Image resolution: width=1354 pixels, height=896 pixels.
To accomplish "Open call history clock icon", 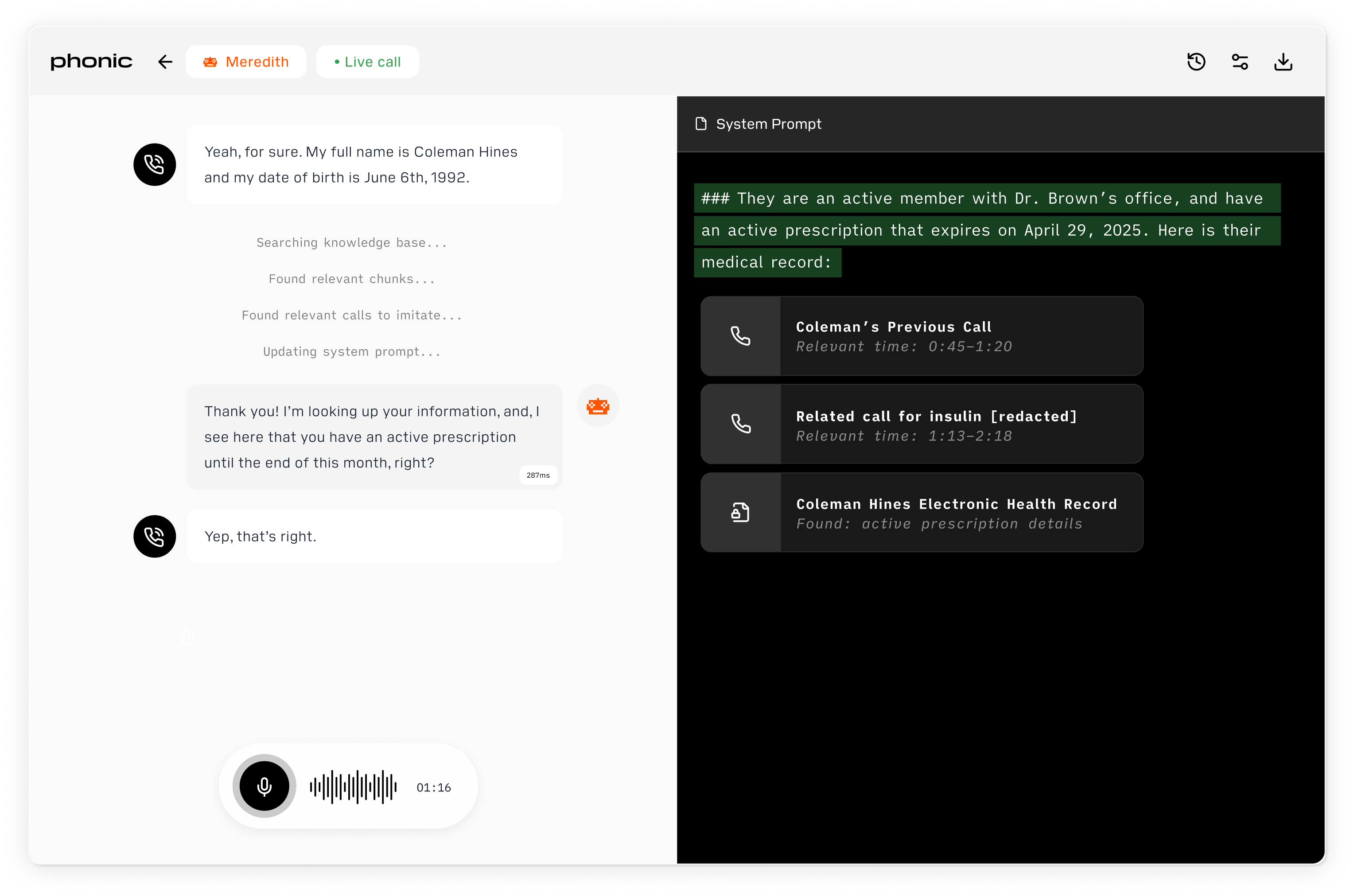I will point(1196,62).
